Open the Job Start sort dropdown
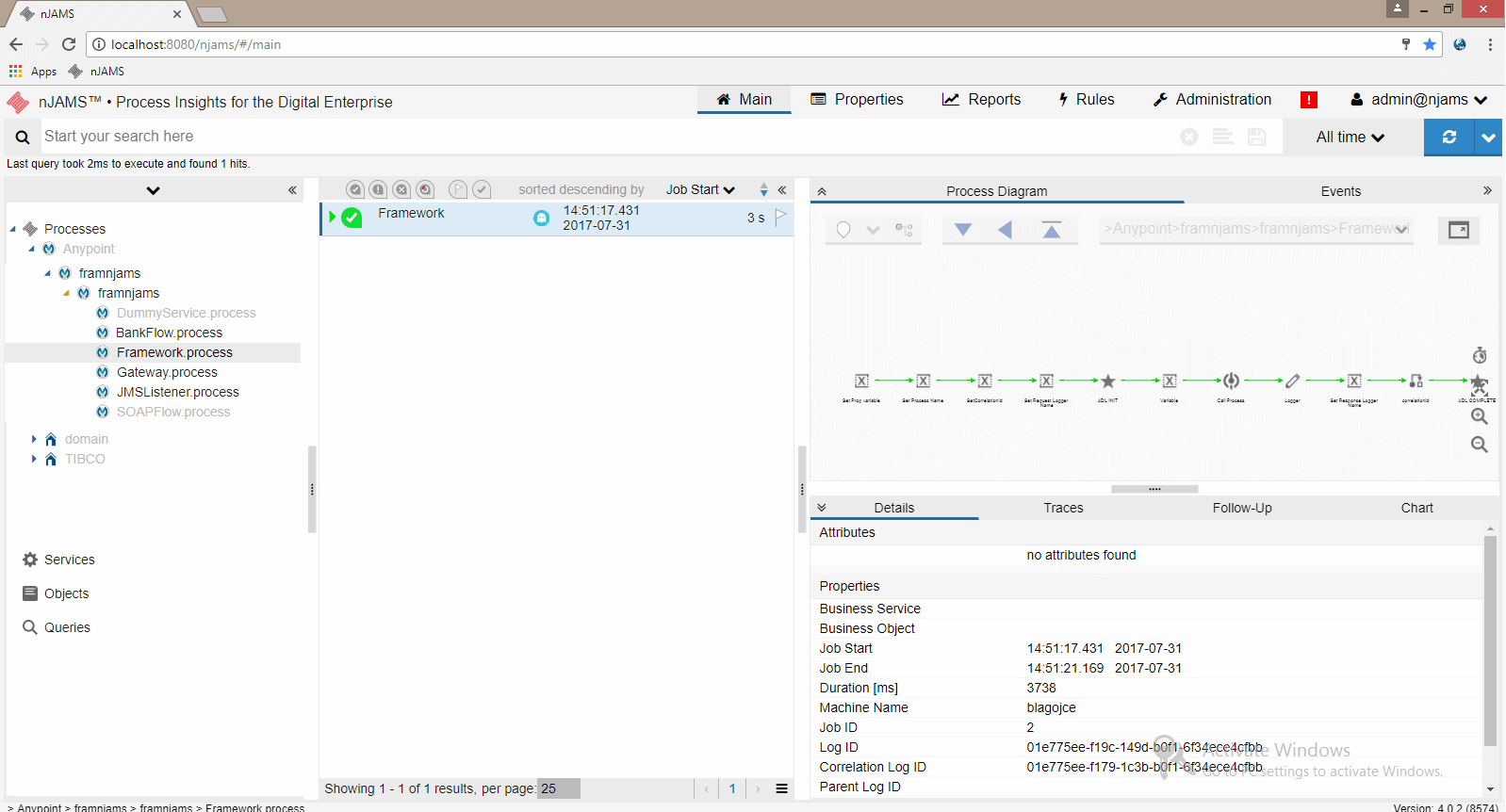The image size is (1506, 812). (700, 189)
